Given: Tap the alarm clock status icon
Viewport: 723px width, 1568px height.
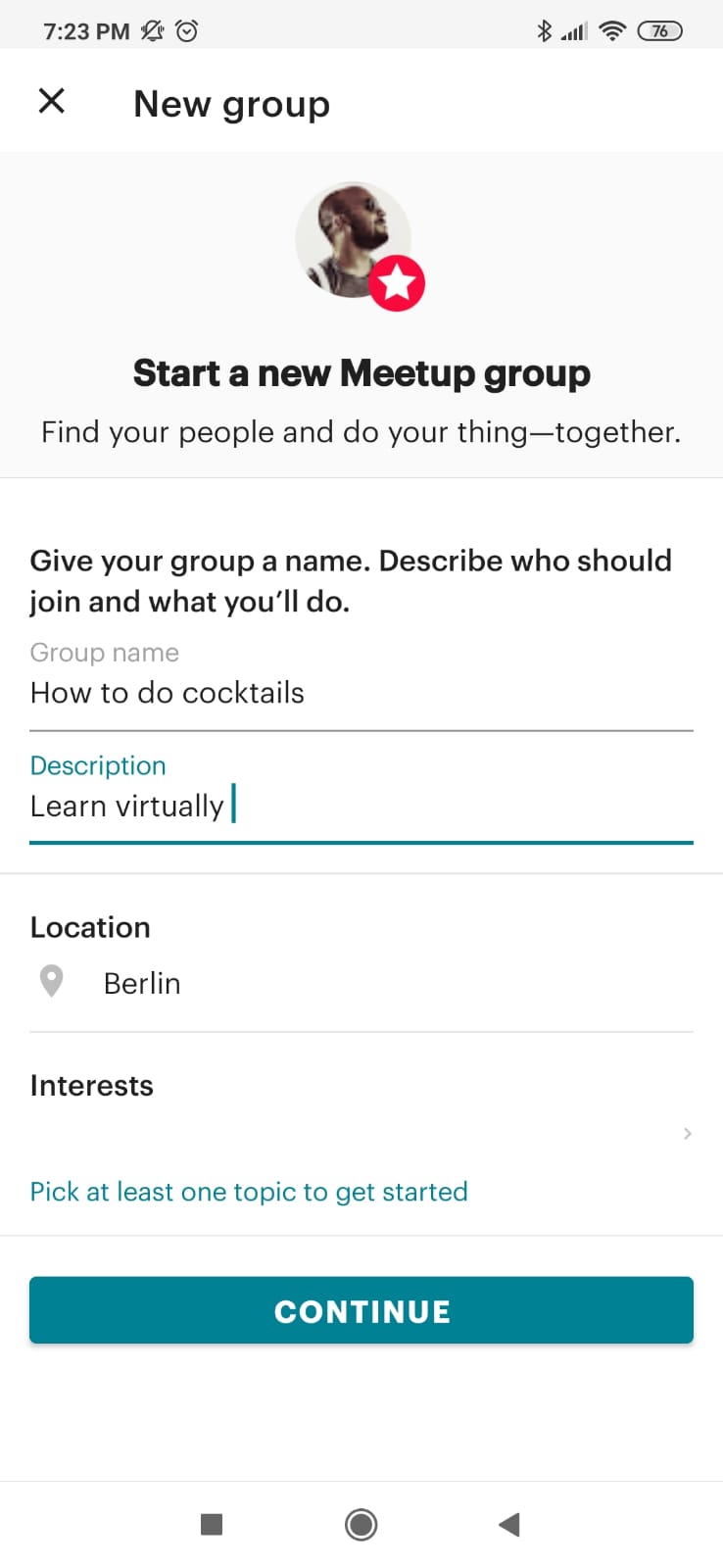Looking at the screenshot, I should (x=187, y=31).
